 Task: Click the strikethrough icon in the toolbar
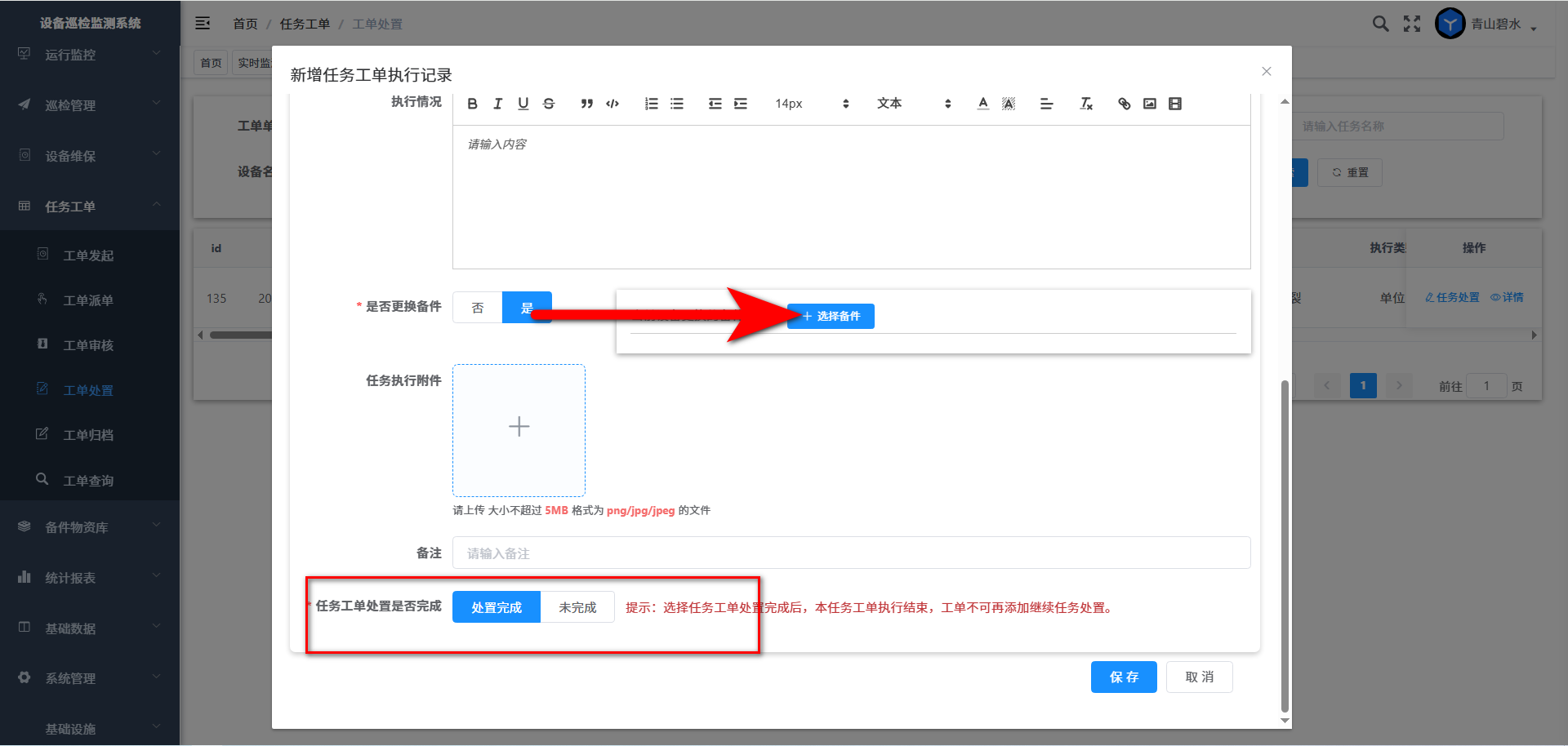(549, 104)
